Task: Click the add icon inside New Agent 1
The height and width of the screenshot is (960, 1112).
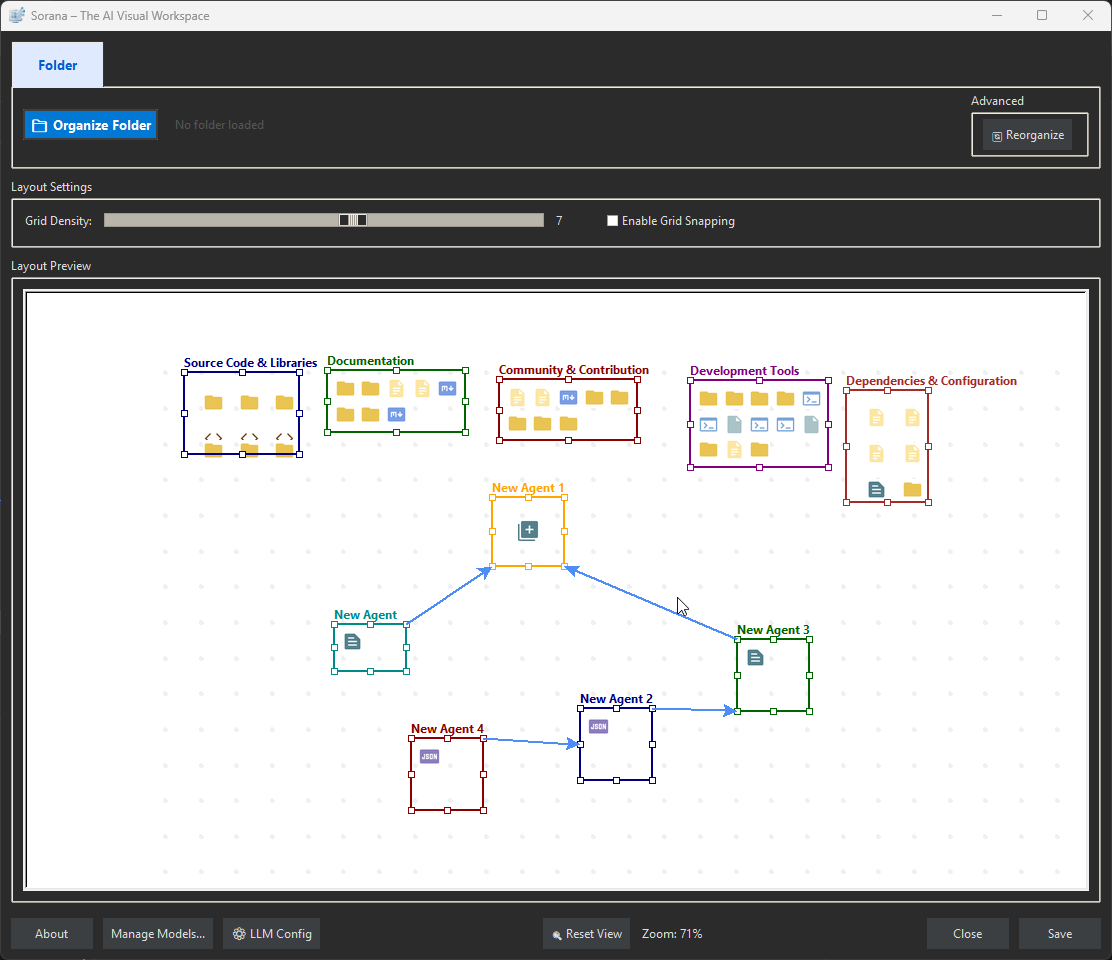Action: coord(528,531)
